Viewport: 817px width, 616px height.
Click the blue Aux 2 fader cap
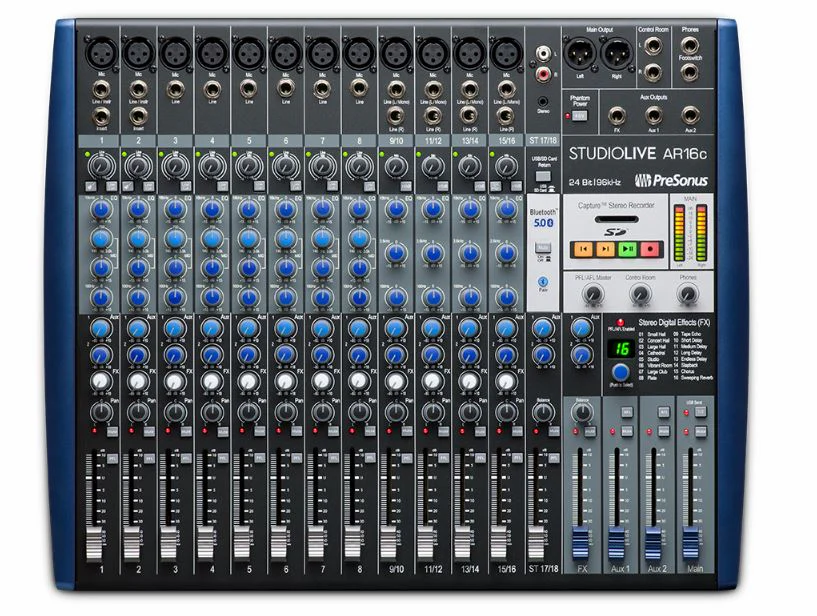653,543
